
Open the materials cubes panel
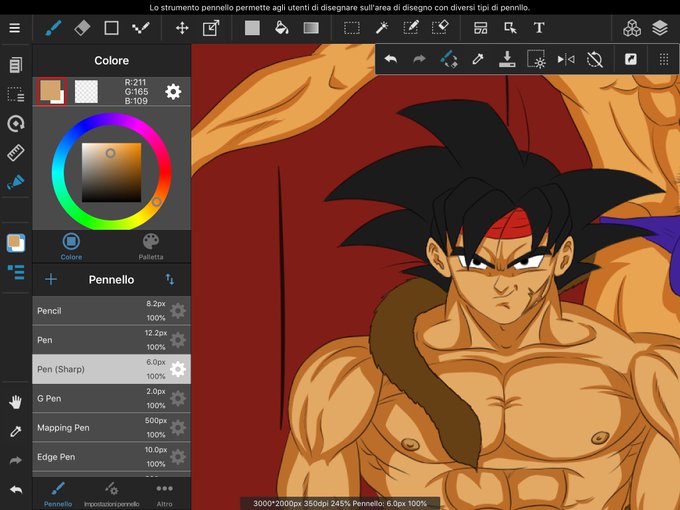tap(632, 28)
